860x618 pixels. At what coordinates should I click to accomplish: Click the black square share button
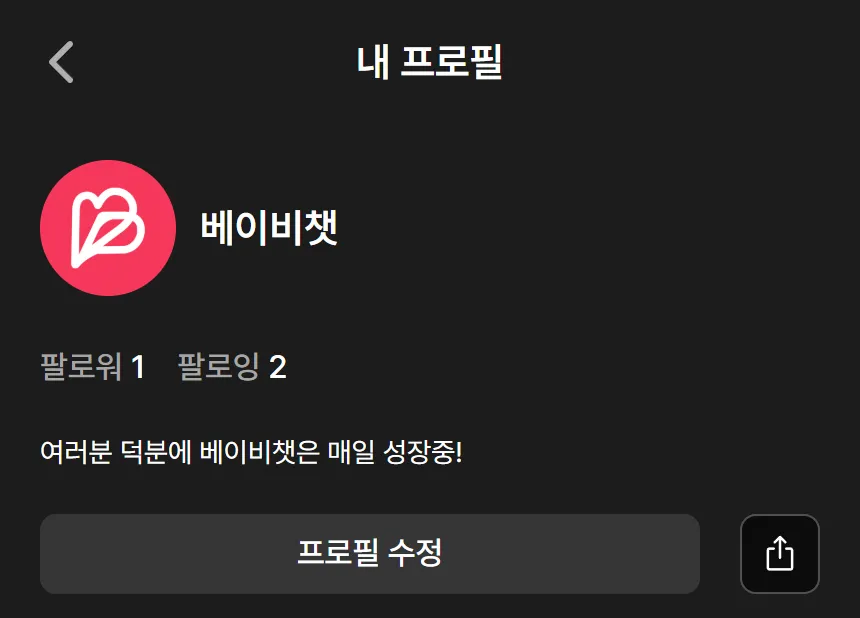[x=779, y=554]
